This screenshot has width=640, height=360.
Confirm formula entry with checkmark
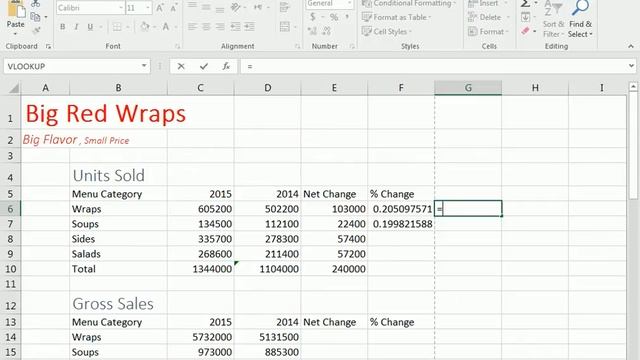pos(204,66)
